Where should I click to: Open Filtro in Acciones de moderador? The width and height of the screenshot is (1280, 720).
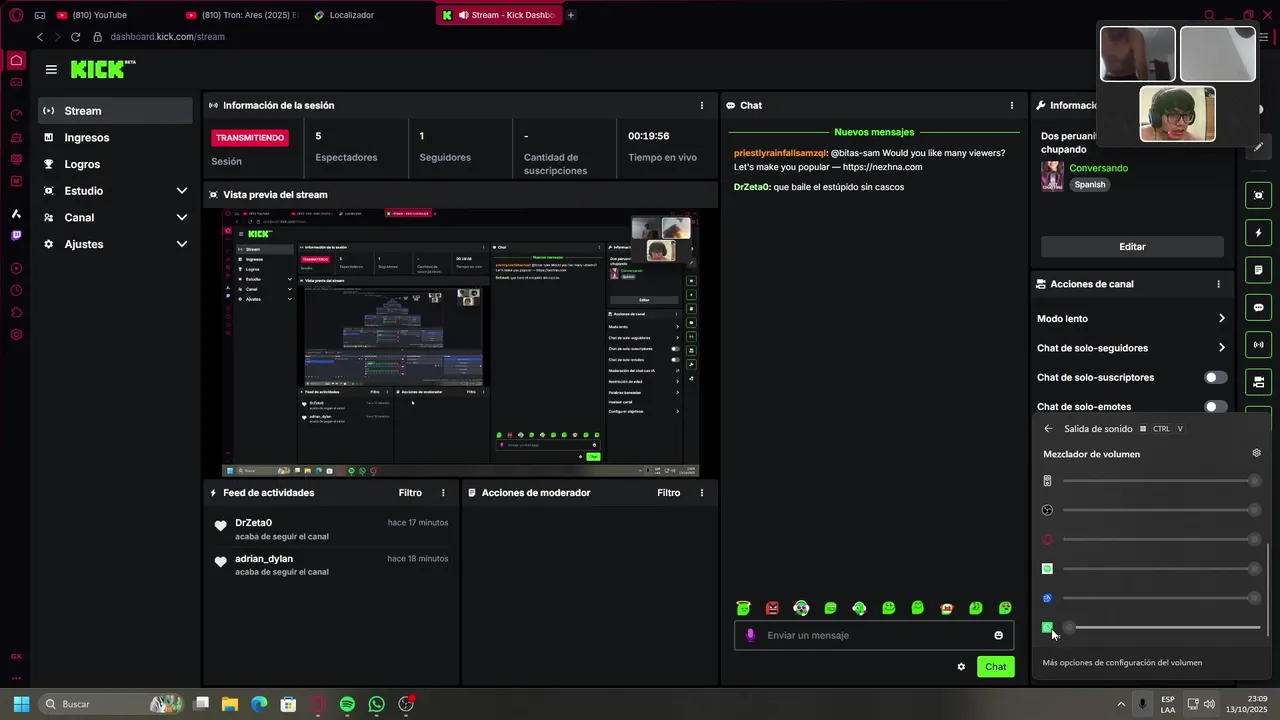669,493
